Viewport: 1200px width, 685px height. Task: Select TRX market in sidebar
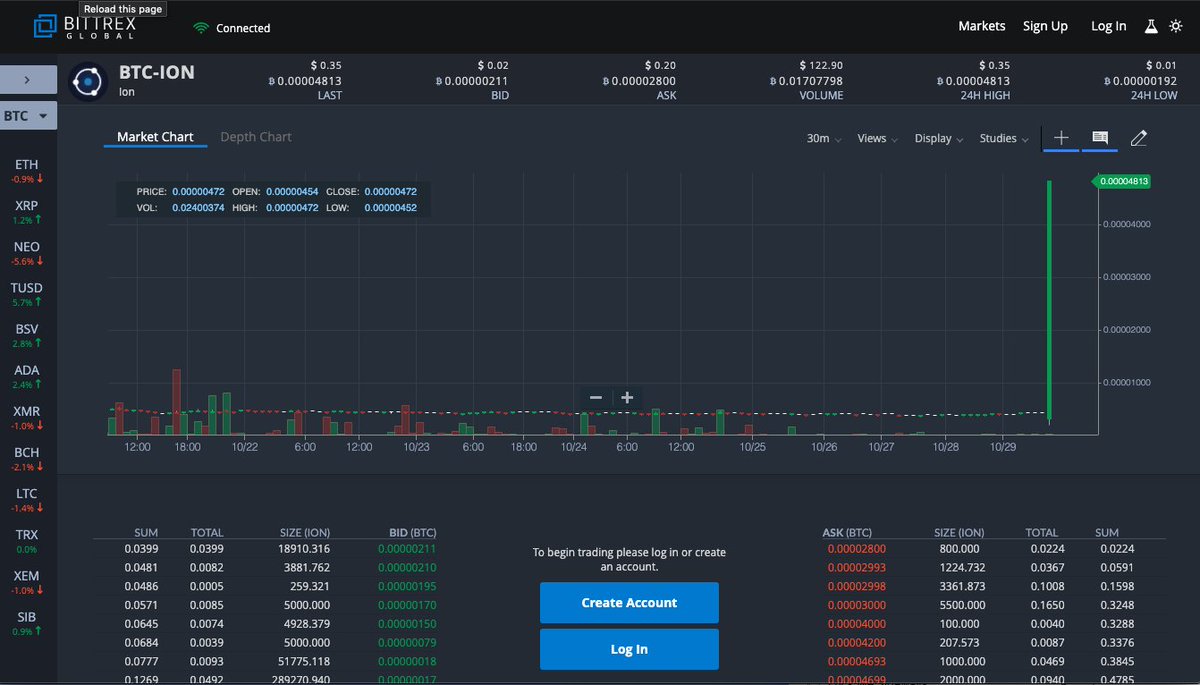pyautogui.click(x=27, y=541)
